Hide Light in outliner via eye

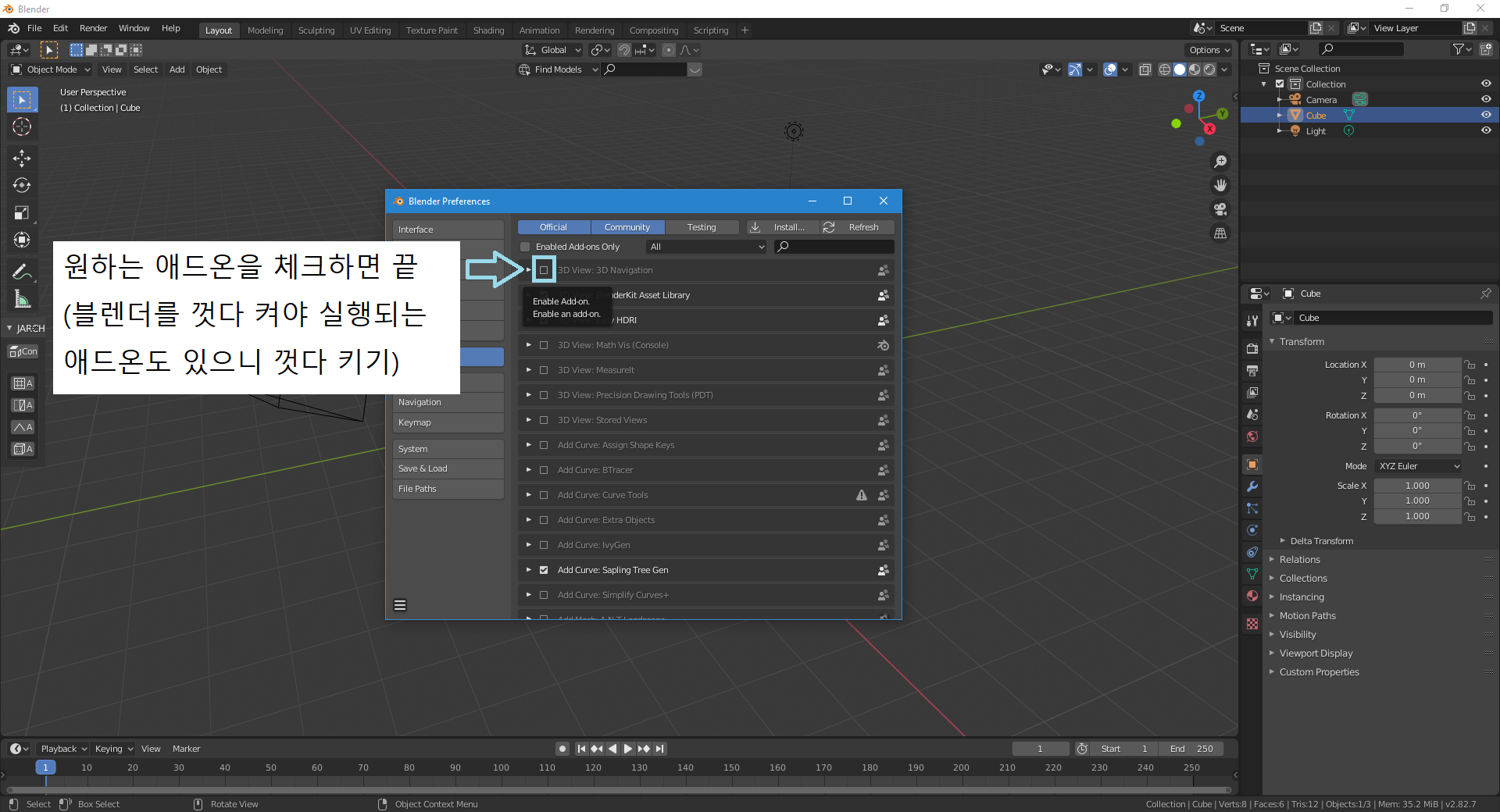(1486, 130)
